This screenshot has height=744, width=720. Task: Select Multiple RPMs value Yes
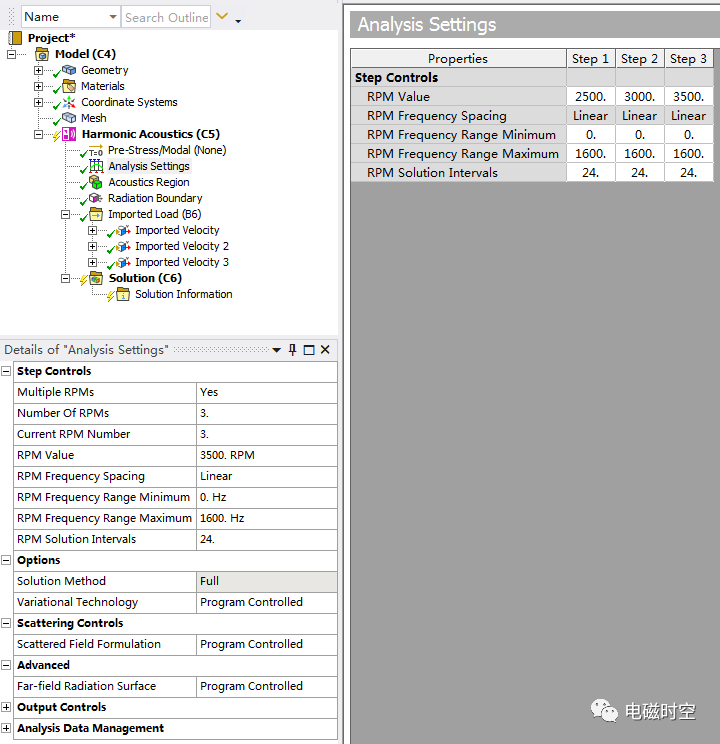(x=267, y=392)
